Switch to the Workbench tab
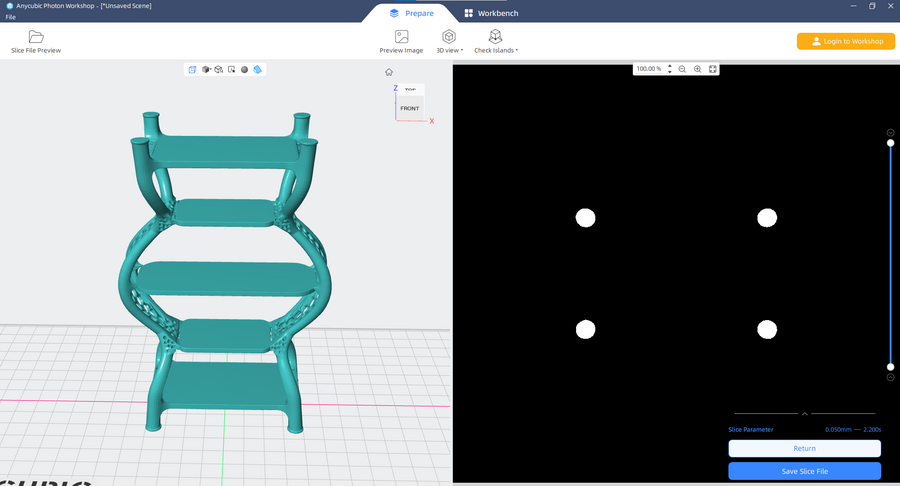 click(x=489, y=13)
